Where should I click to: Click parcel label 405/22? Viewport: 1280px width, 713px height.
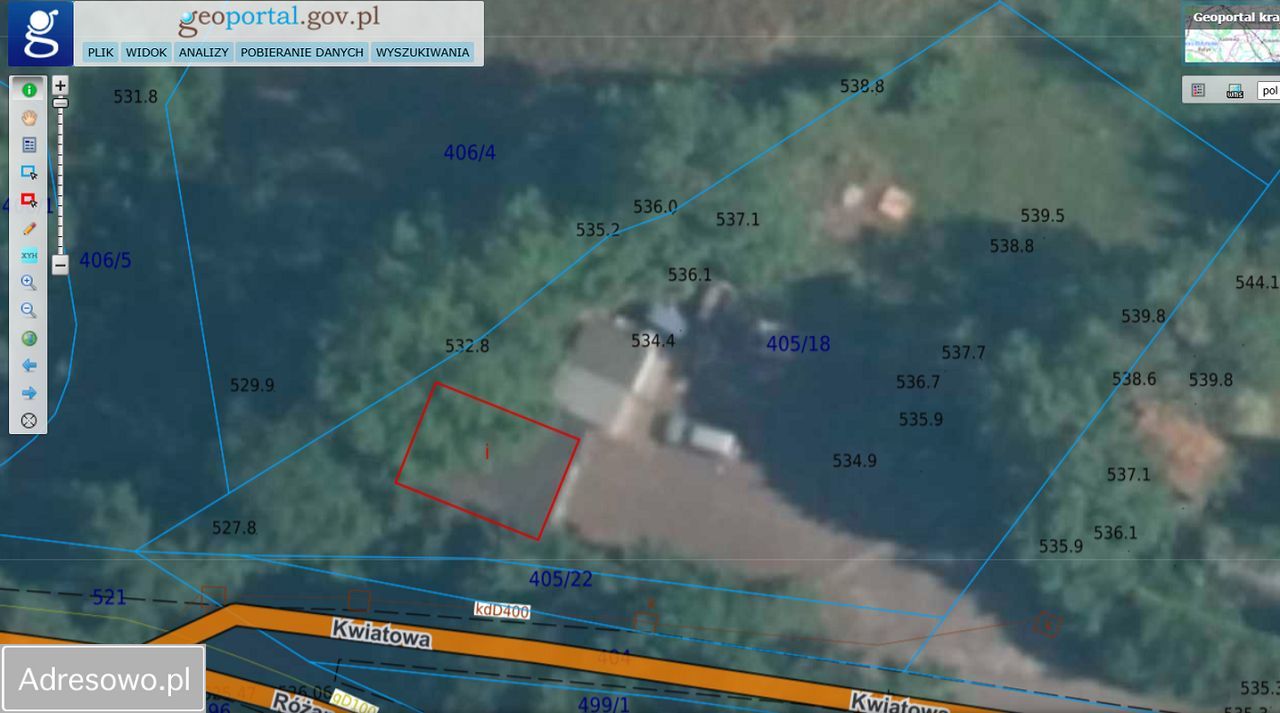[560, 579]
